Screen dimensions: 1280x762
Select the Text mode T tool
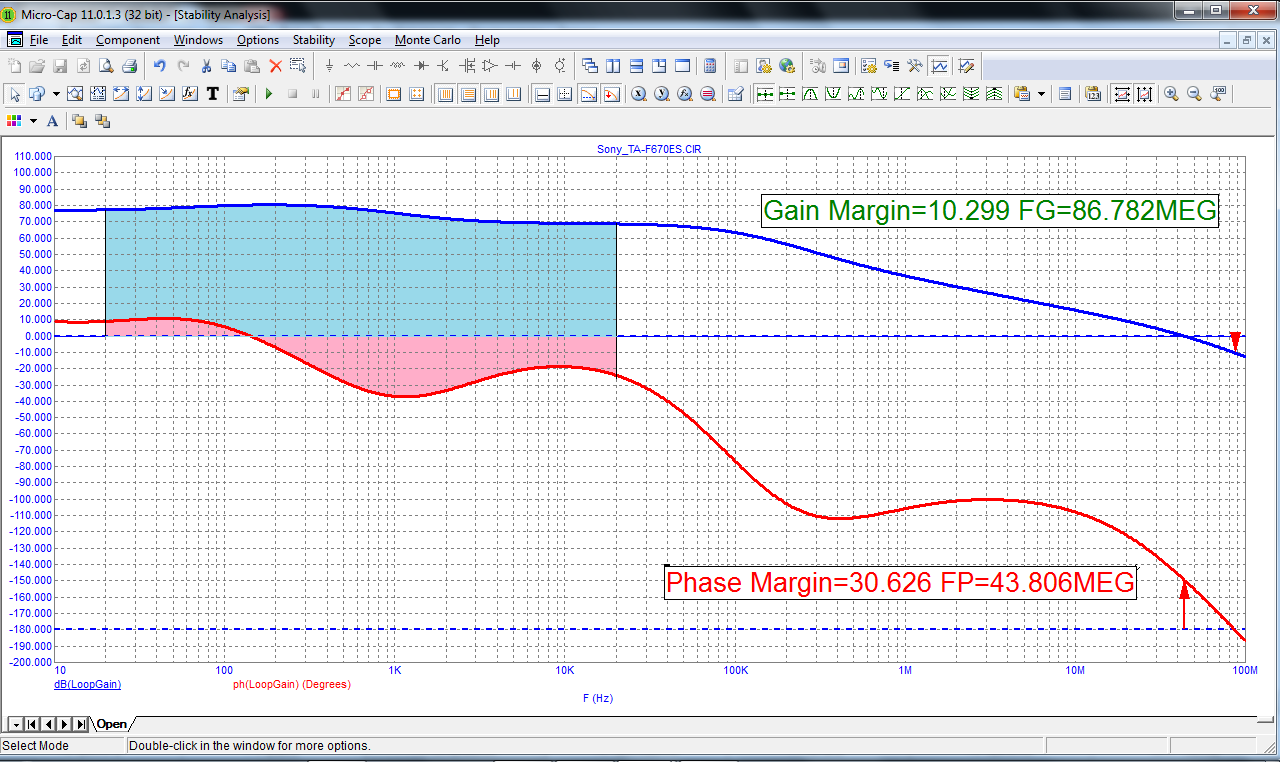[212, 94]
